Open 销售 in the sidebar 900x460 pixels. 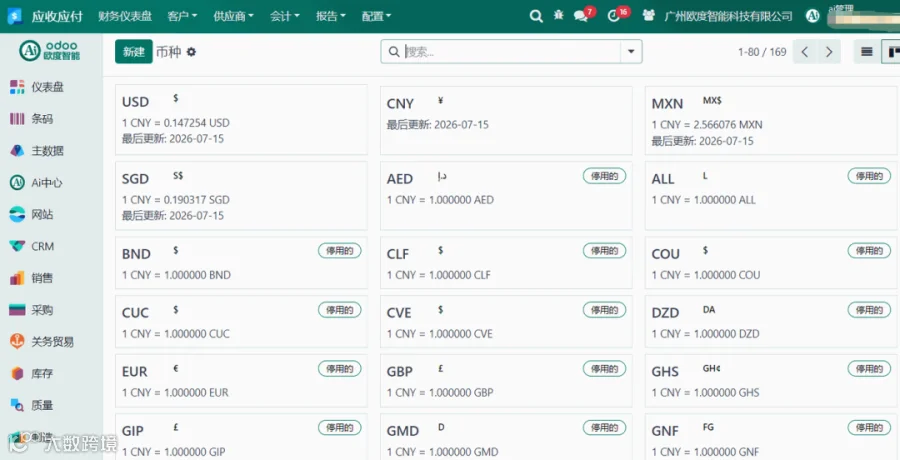click(x=32, y=279)
